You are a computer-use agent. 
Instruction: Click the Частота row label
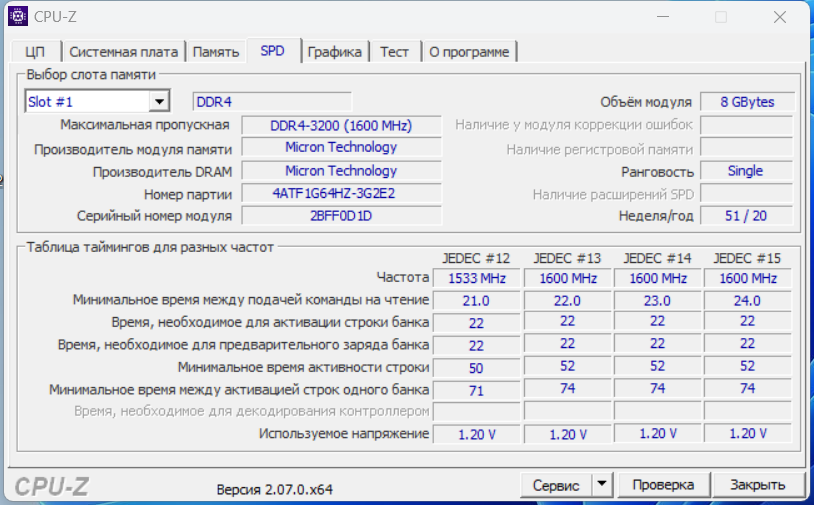[x=403, y=278]
